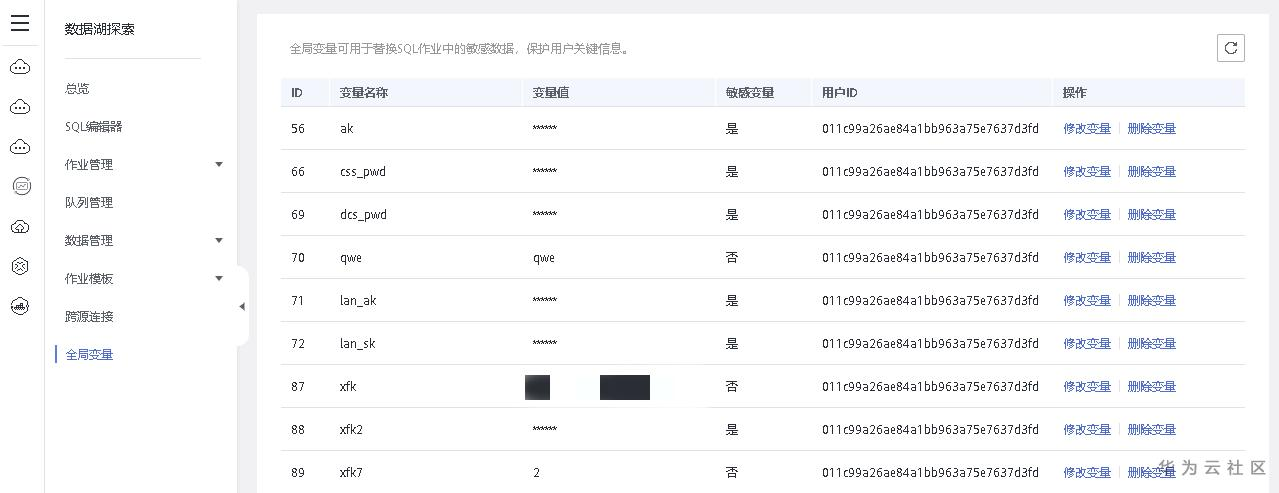Select 跨源连接 in the sidebar

[x=89, y=317]
